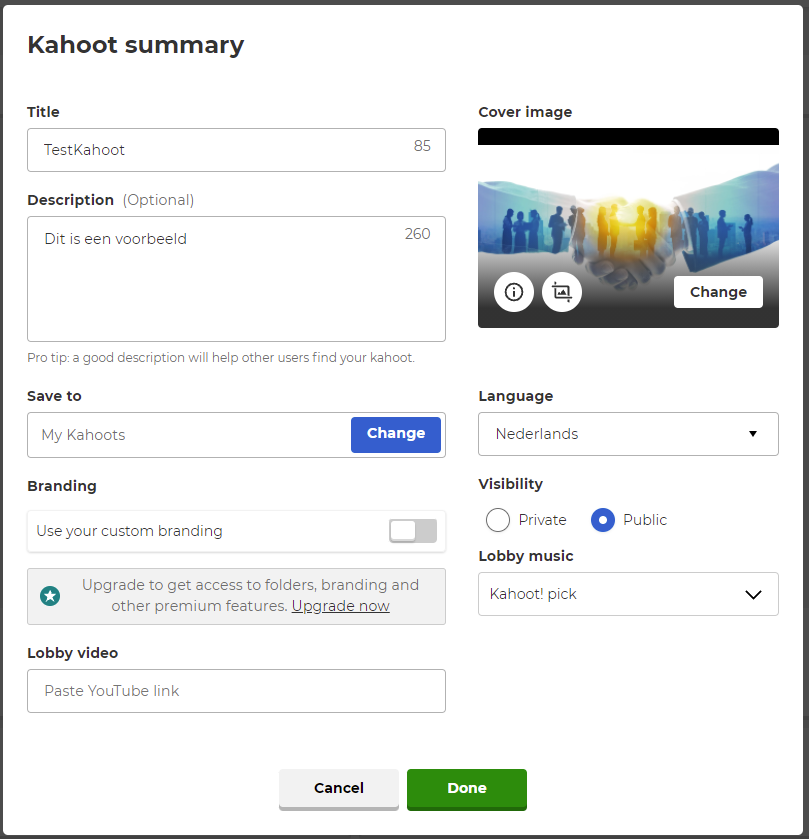Click the cover image info icon
Screen dimensions: 809x839
514,292
